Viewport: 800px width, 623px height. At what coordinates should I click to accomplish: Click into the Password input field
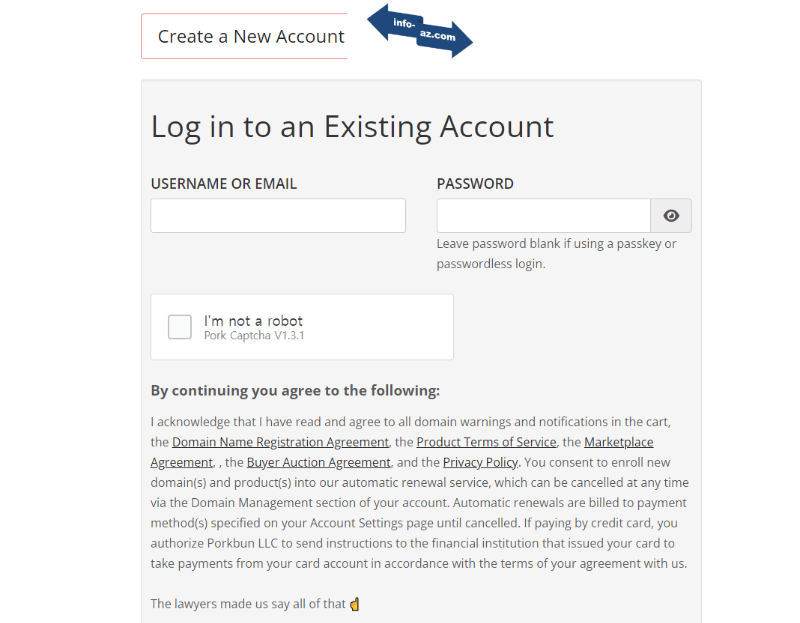(543, 216)
